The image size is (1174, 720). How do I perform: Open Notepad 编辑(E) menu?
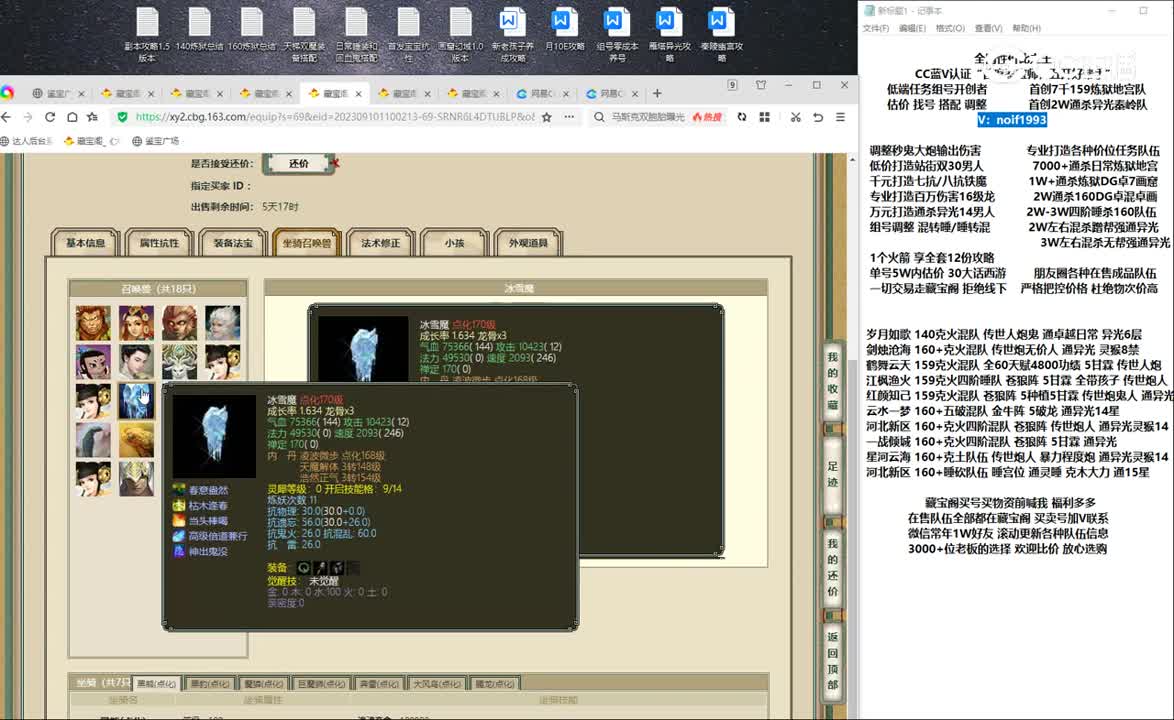[x=912, y=28]
